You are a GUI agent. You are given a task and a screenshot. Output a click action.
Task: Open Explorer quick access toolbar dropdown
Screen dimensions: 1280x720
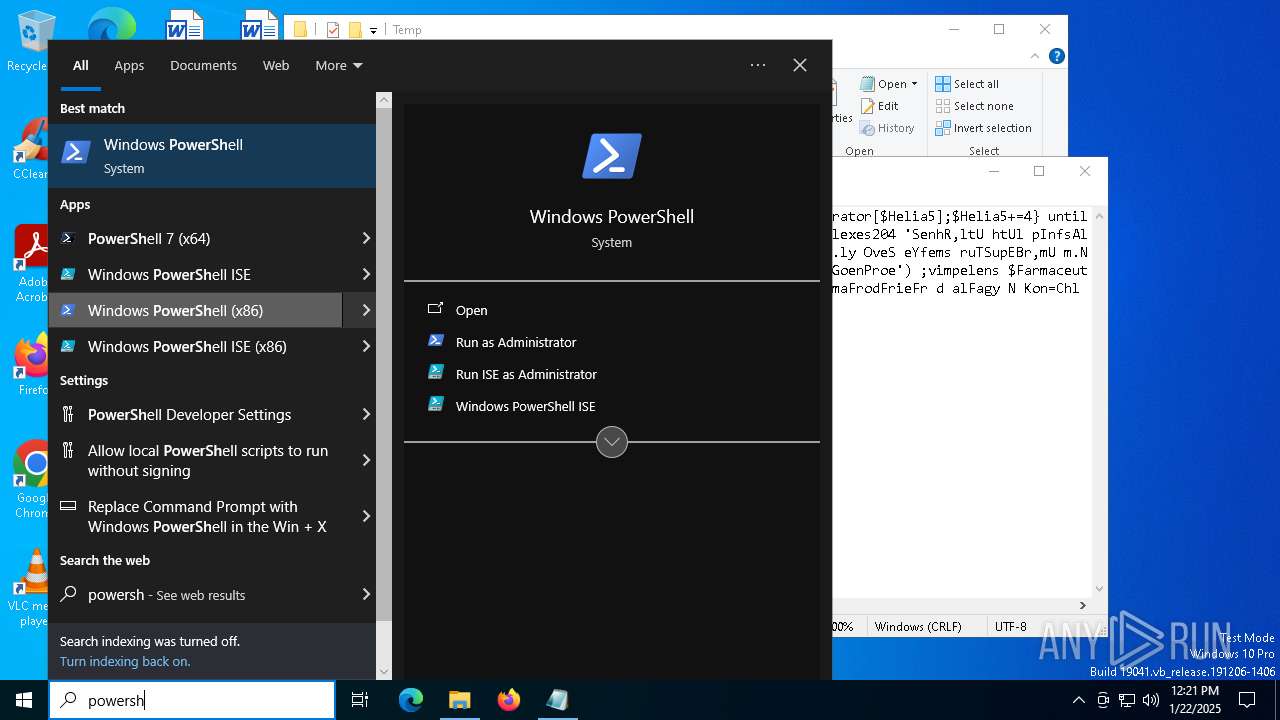(373, 30)
